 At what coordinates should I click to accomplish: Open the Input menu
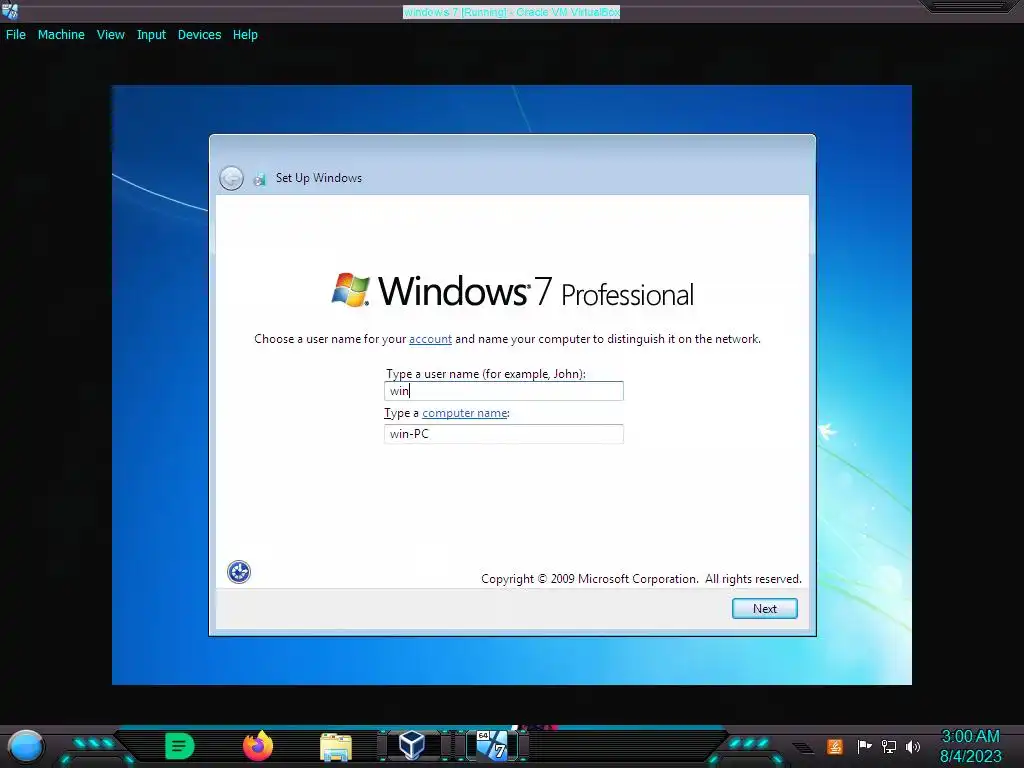click(x=151, y=35)
